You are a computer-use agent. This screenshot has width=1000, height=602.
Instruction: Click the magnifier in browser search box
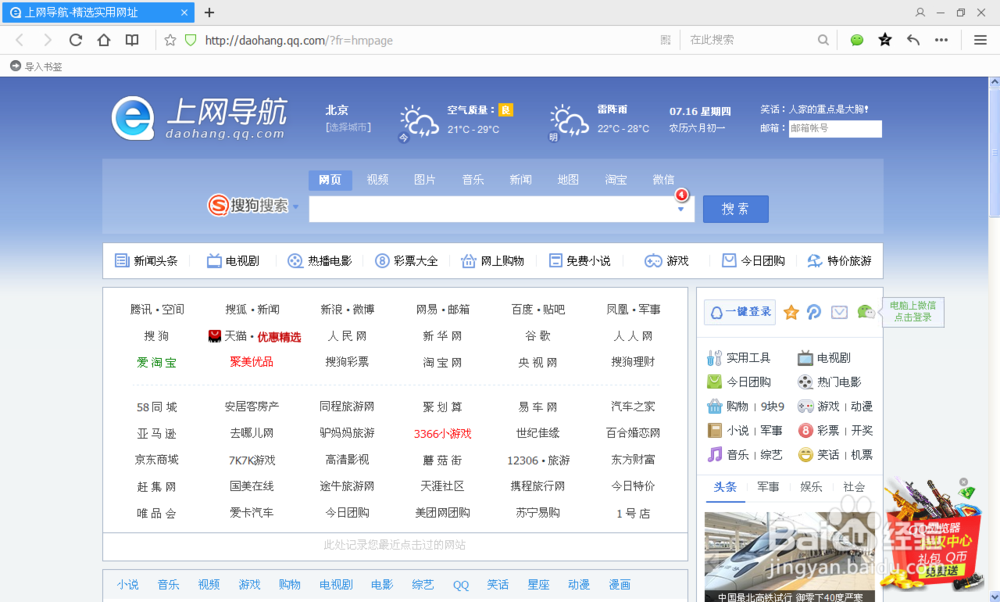(823, 40)
